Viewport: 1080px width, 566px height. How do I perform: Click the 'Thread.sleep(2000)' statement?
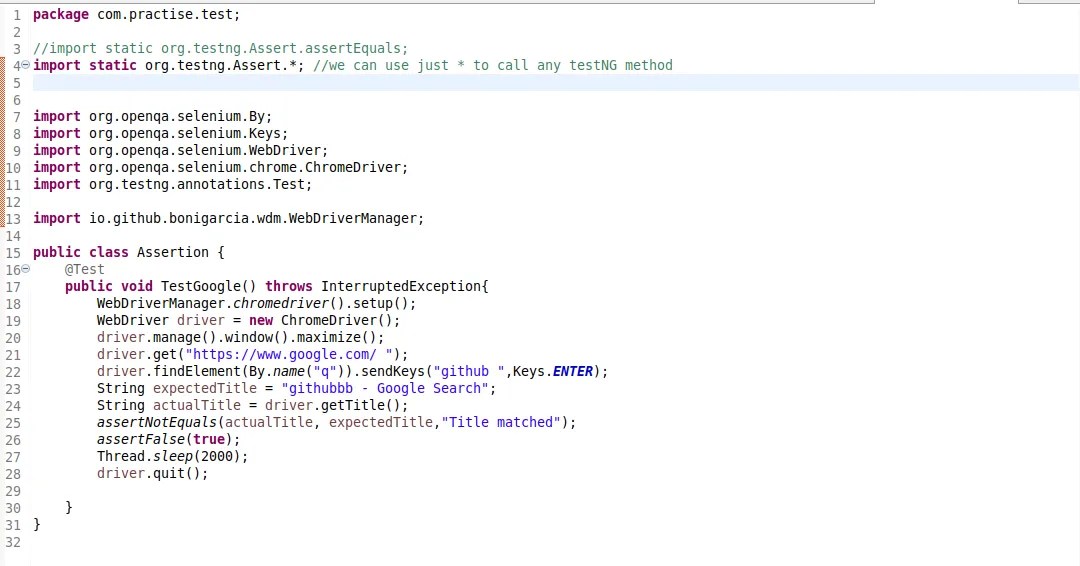tap(172, 457)
